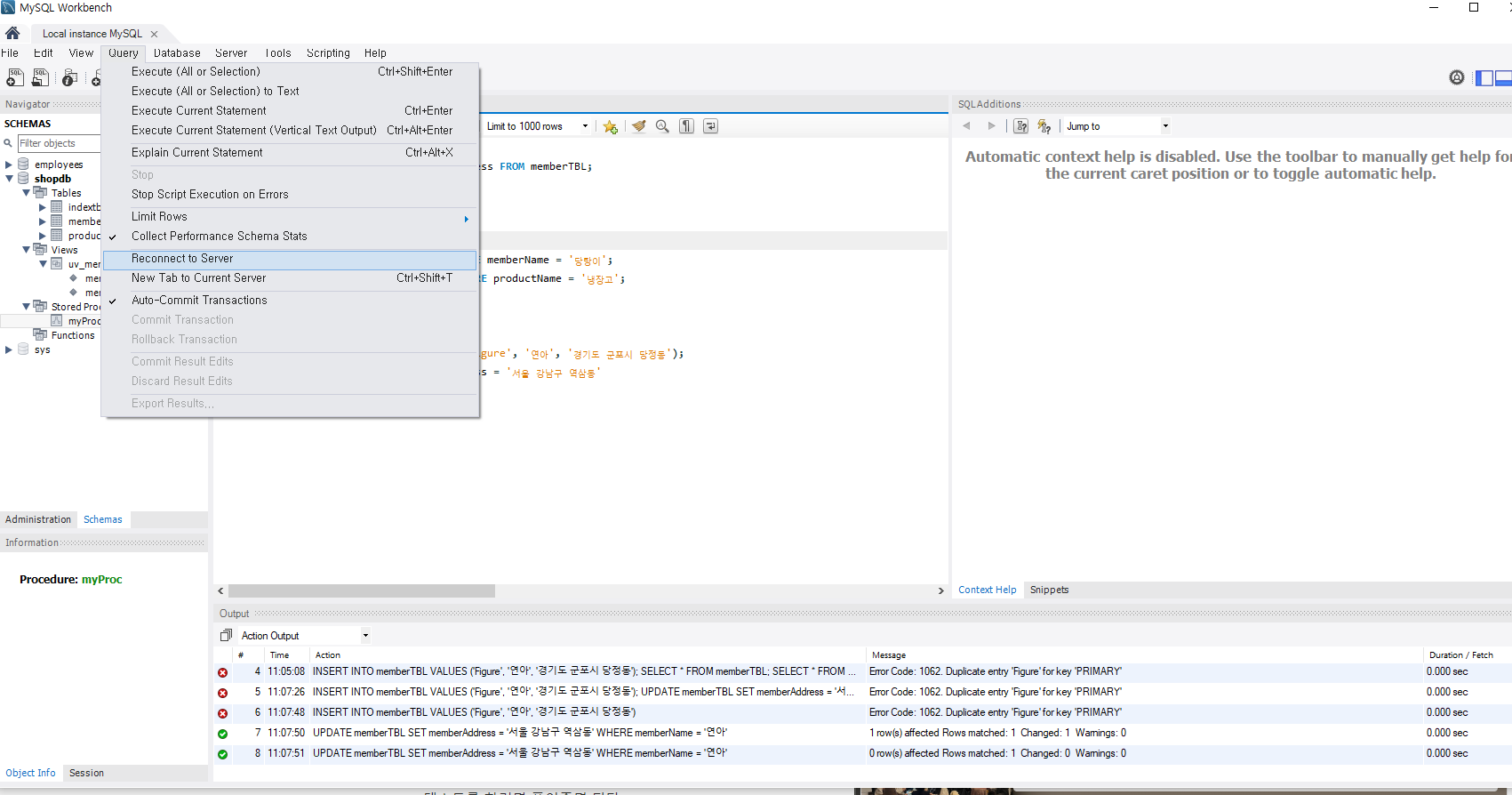Open find panel magnifier icon
Viewport: 1512px width, 795px height.
[662, 126]
